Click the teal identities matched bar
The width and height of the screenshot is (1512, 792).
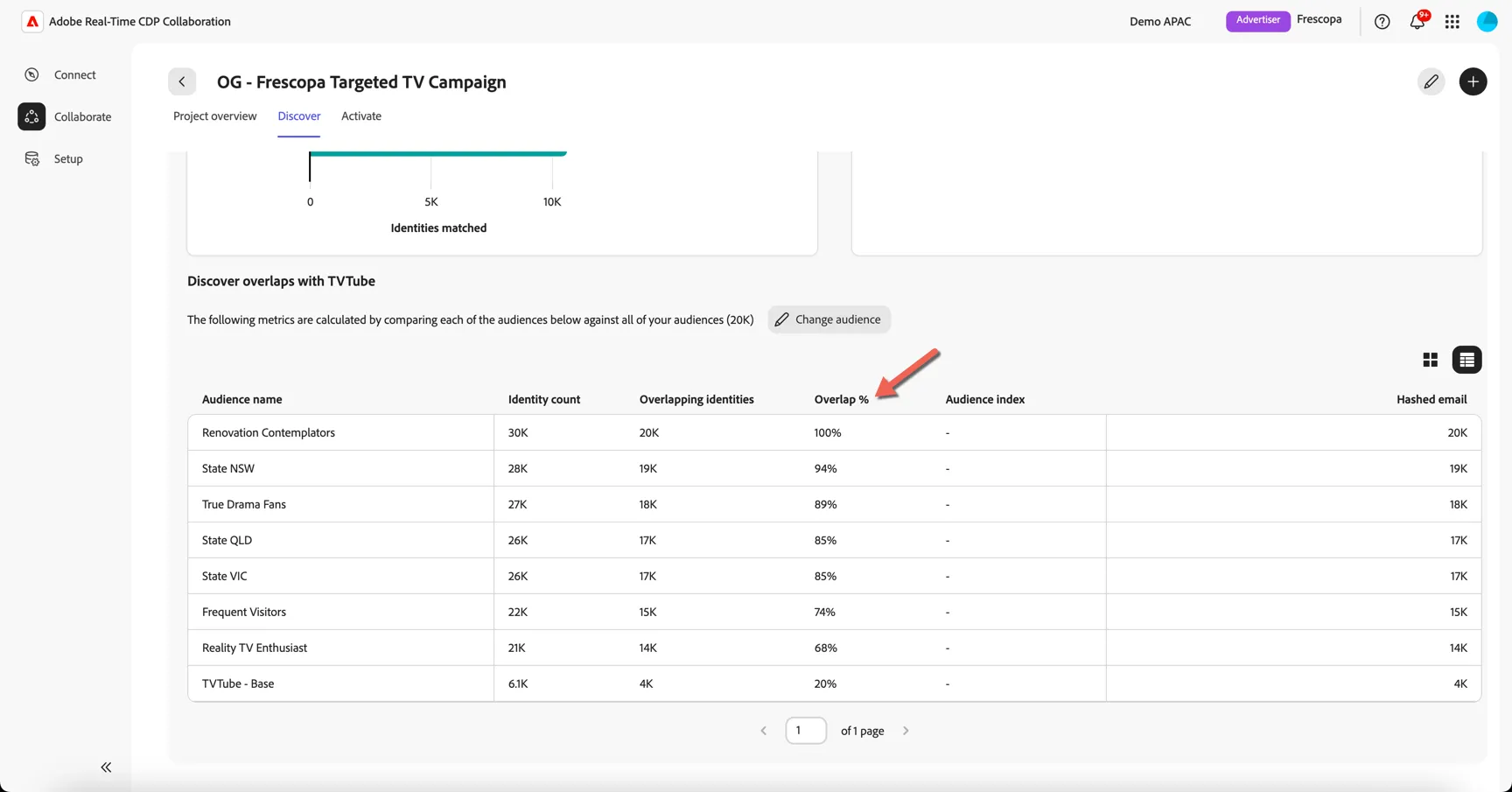pyautogui.click(x=438, y=154)
